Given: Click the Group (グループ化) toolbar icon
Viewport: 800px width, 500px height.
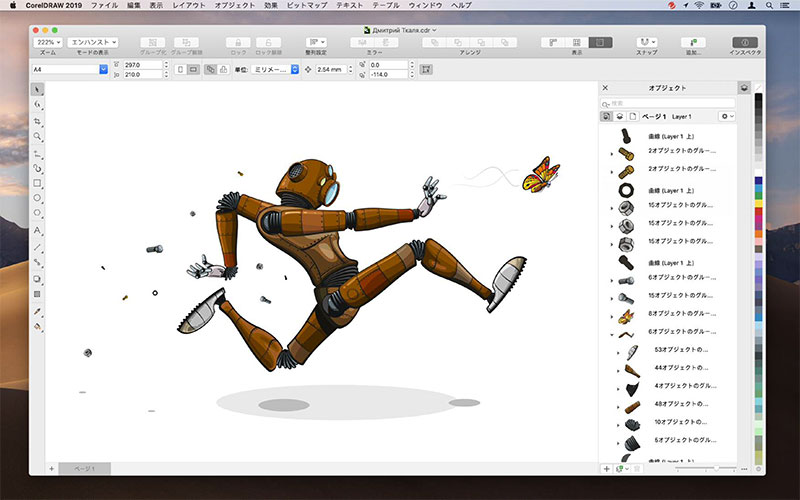Looking at the screenshot, I should (x=153, y=42).
